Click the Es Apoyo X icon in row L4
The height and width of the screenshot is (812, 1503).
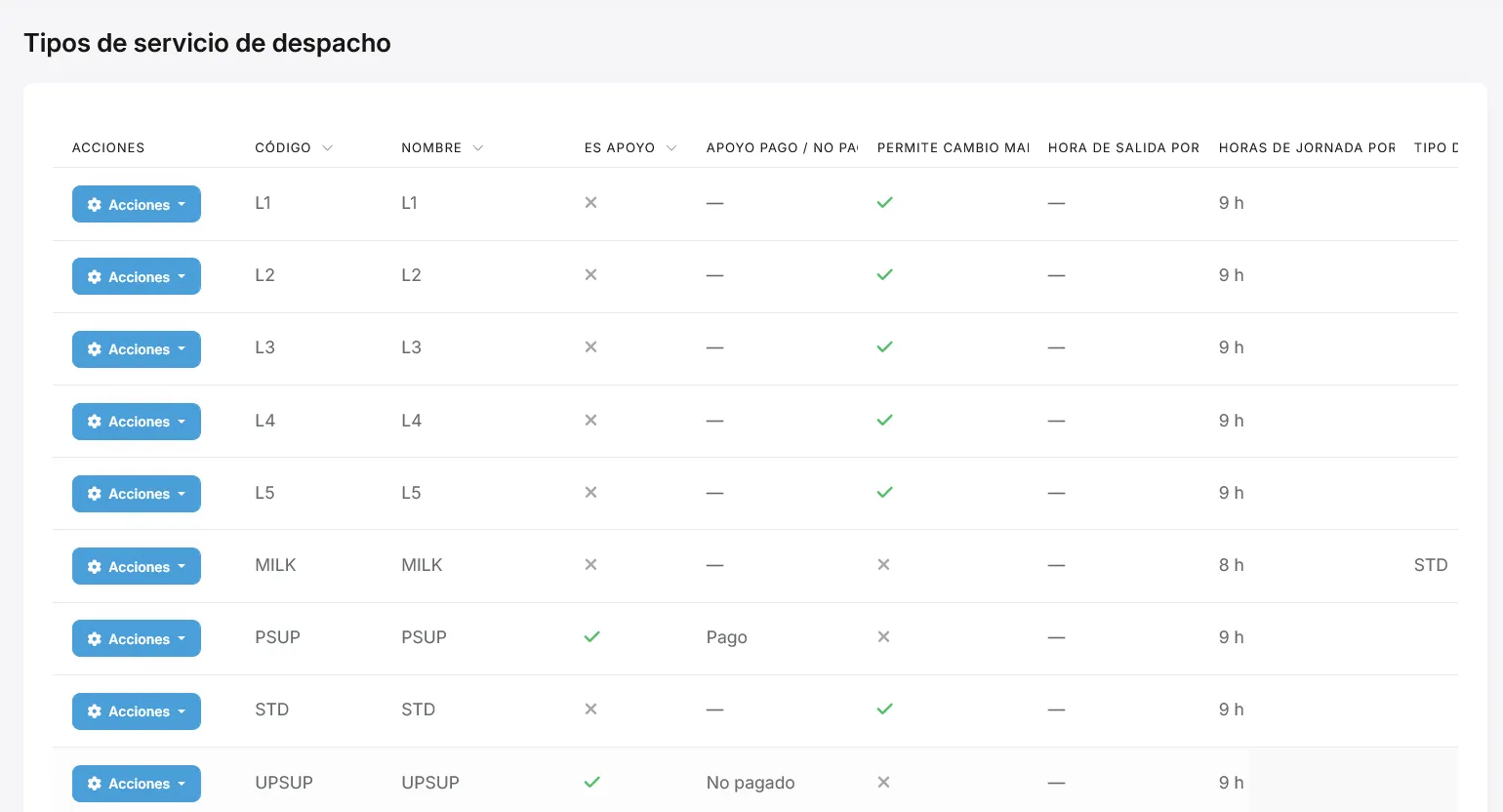click(590, 421)
